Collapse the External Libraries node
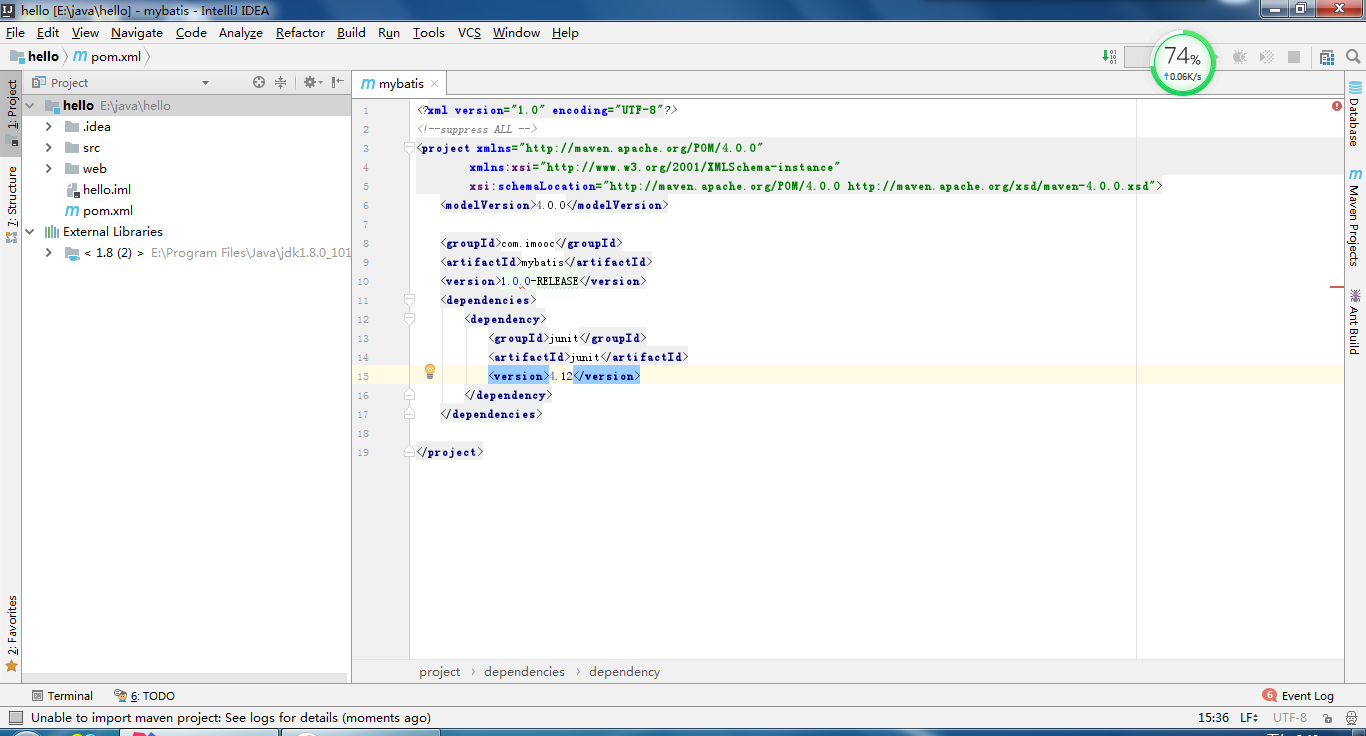Viewport: 1366px width, 736px height. [x=30, y=232]
